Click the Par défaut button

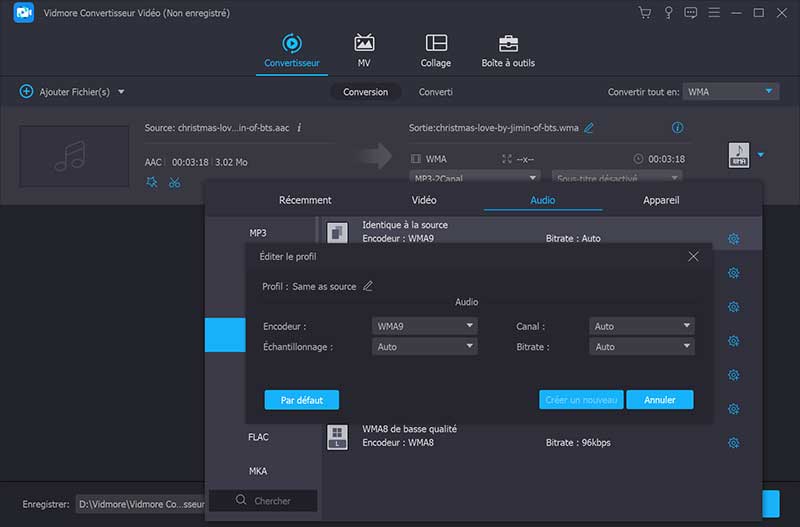click(x=301, y=400)
